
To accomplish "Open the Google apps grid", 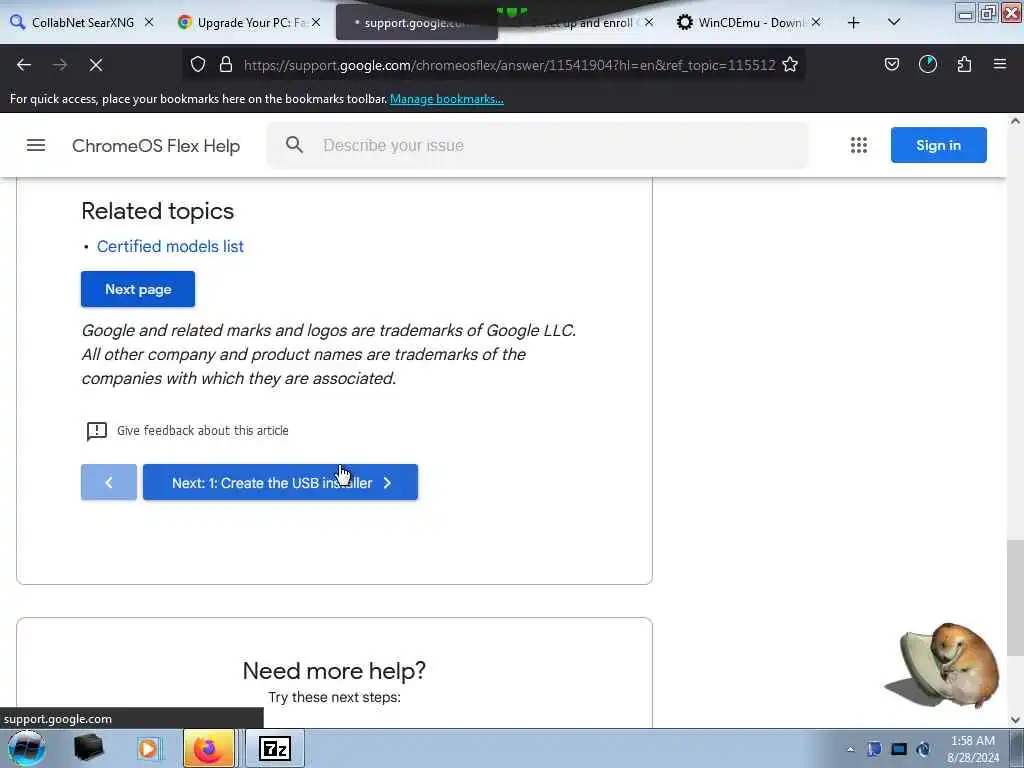I will point(859,145).
